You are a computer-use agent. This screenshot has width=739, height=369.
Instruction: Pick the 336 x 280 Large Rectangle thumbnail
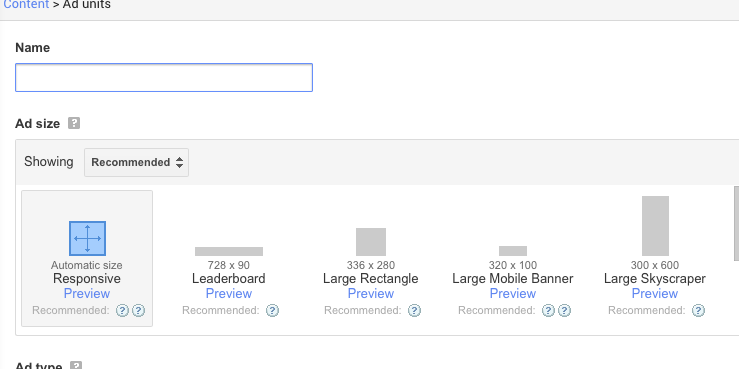(x=371, y=242)
